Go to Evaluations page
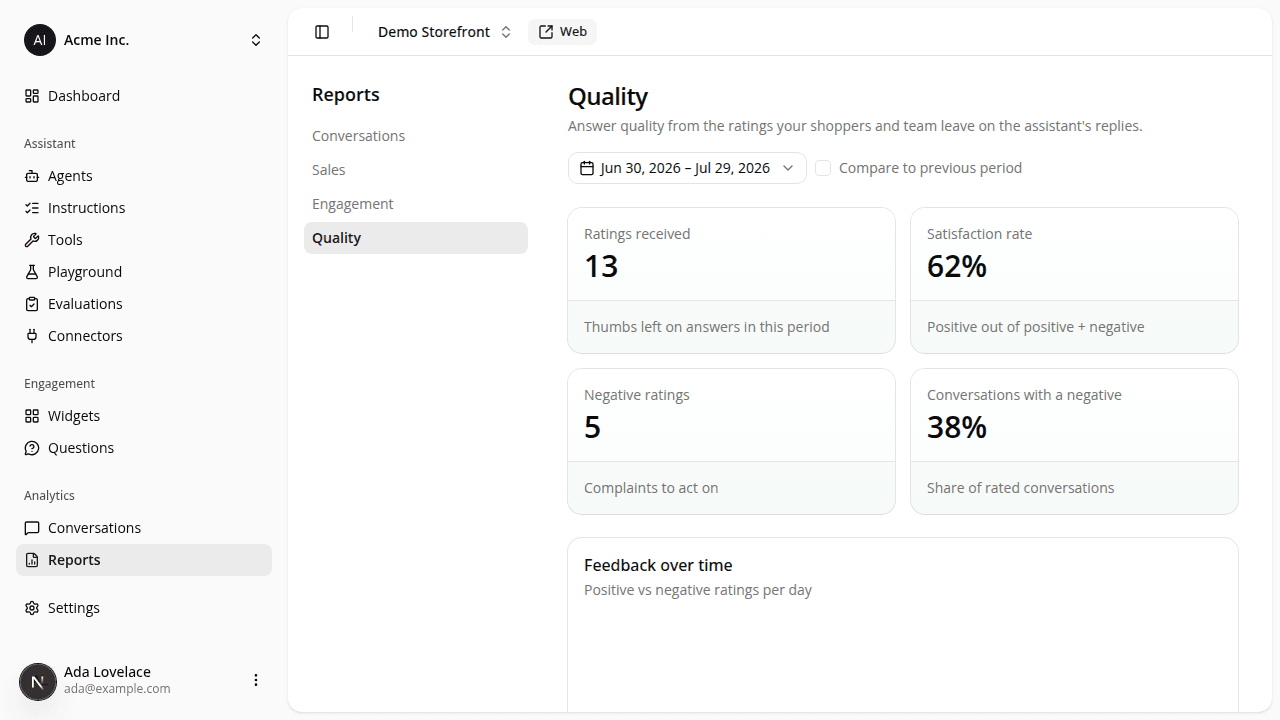Screen dimensions: 1280x720 [x=144, y=304]
